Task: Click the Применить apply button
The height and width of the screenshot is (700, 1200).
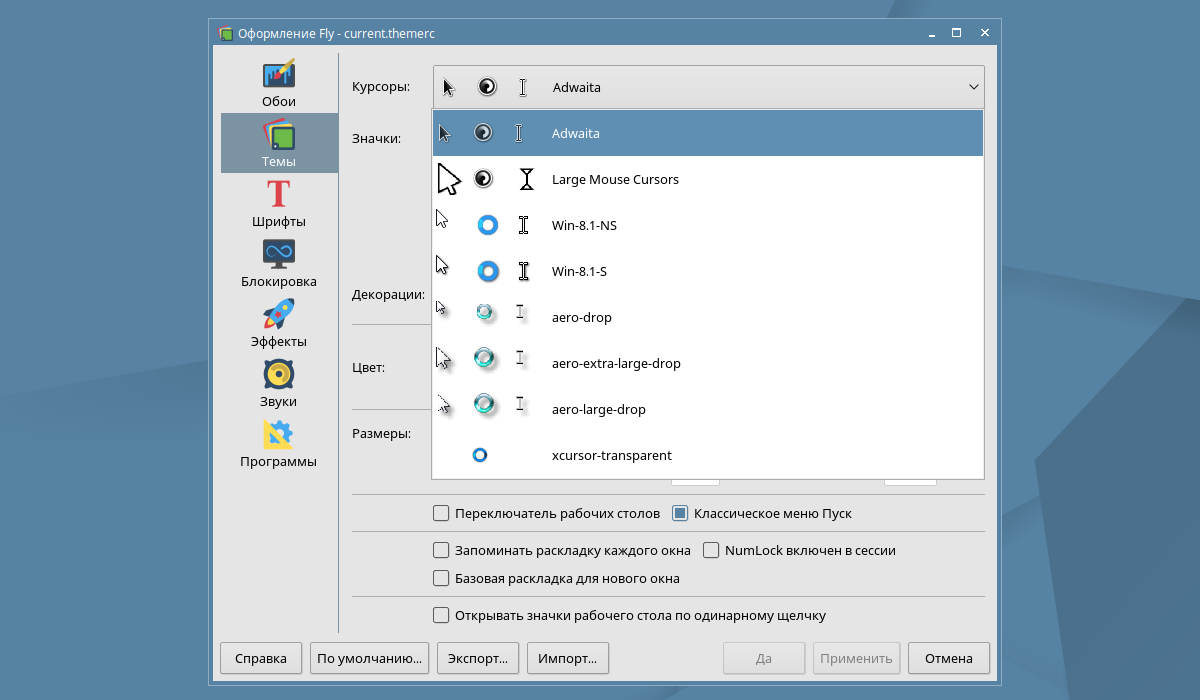Action: [856, 658]
